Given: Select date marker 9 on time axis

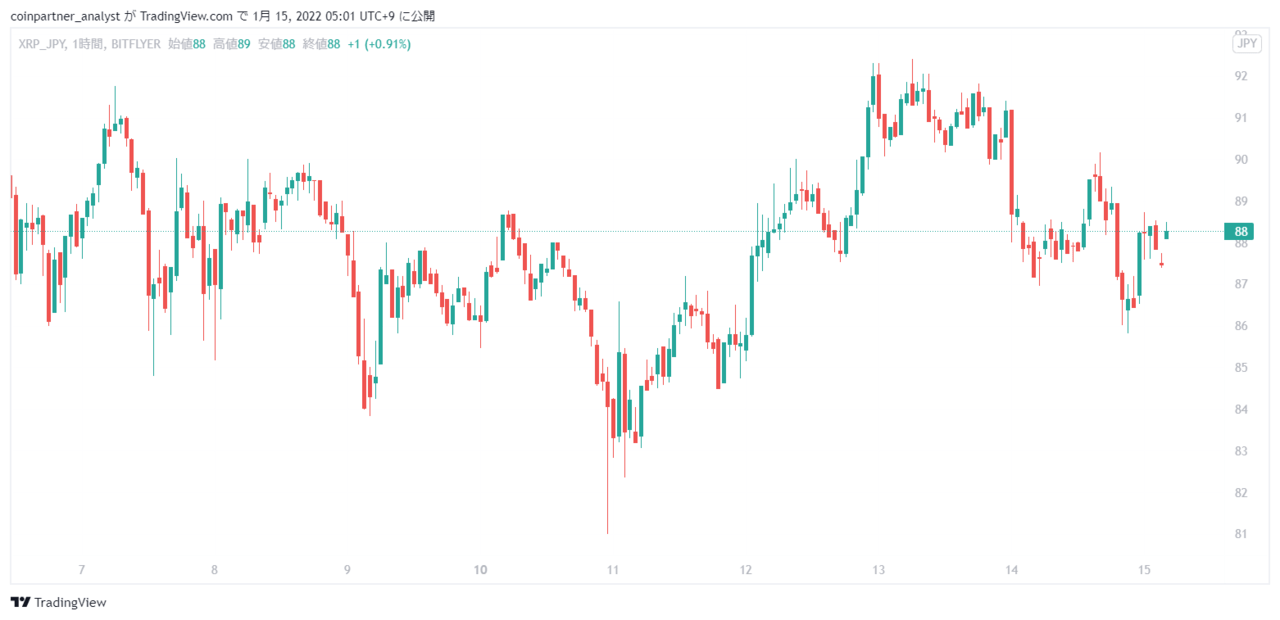Looking at the screenshot, I should (347, 570).
